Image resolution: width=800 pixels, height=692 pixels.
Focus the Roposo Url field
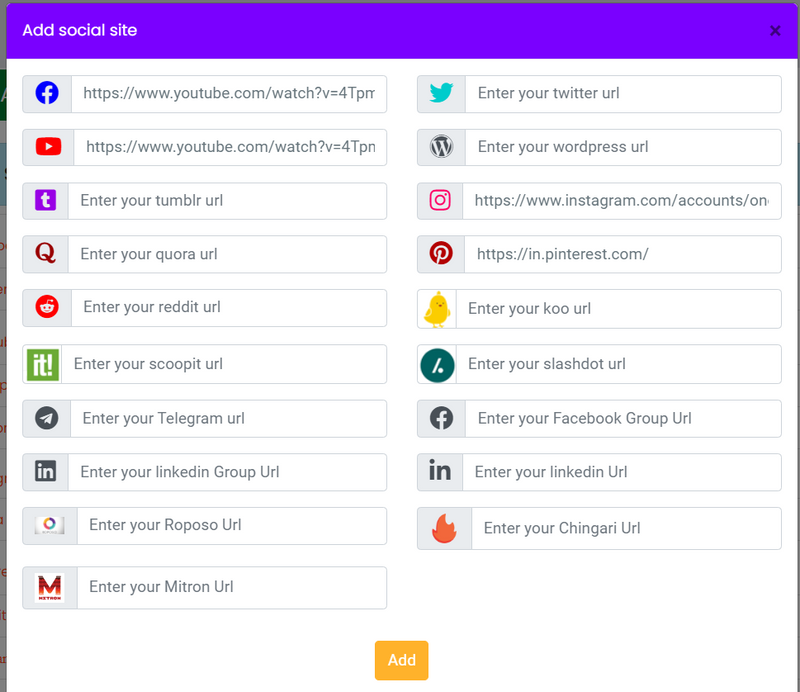(x=232, y=526)
